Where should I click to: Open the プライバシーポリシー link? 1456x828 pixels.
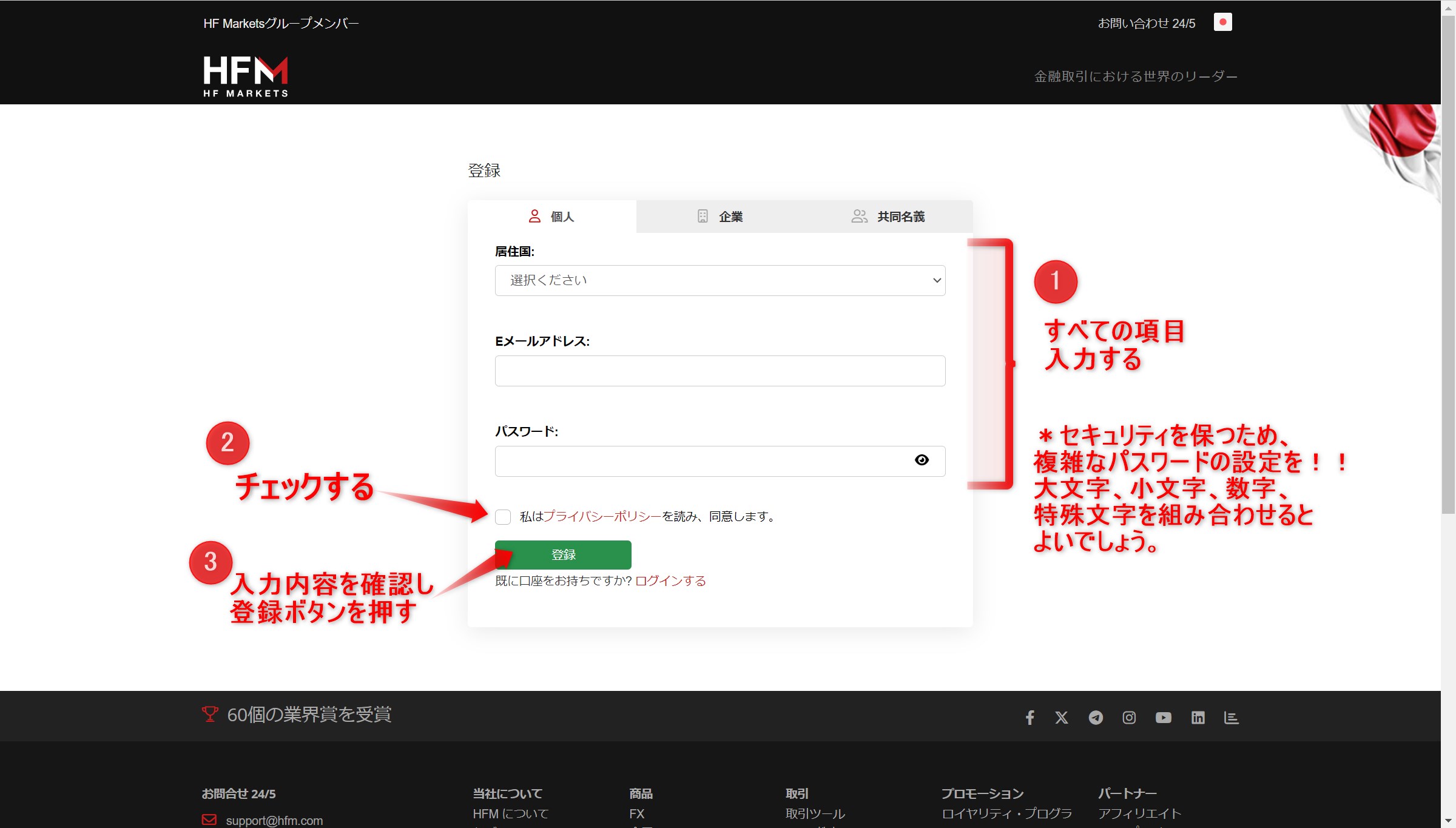point(602,517)
